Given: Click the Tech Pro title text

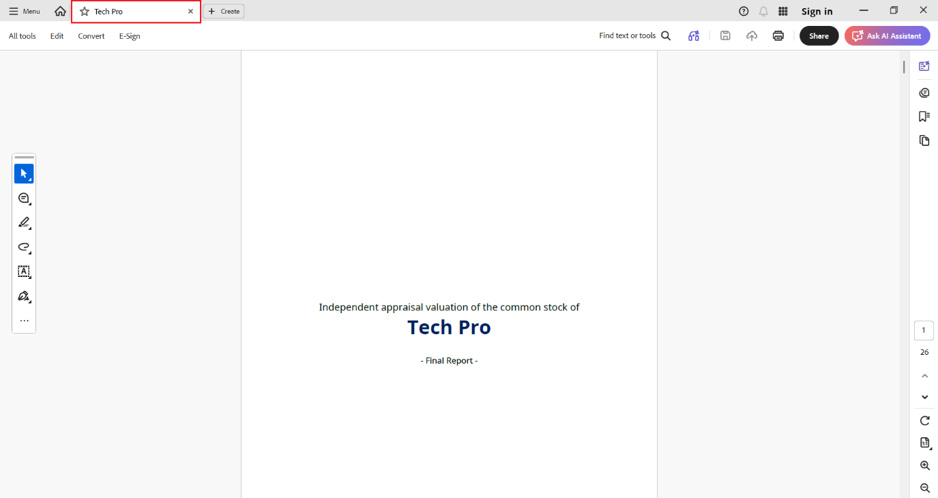Looking at the screenshot, I should [449, 327].
